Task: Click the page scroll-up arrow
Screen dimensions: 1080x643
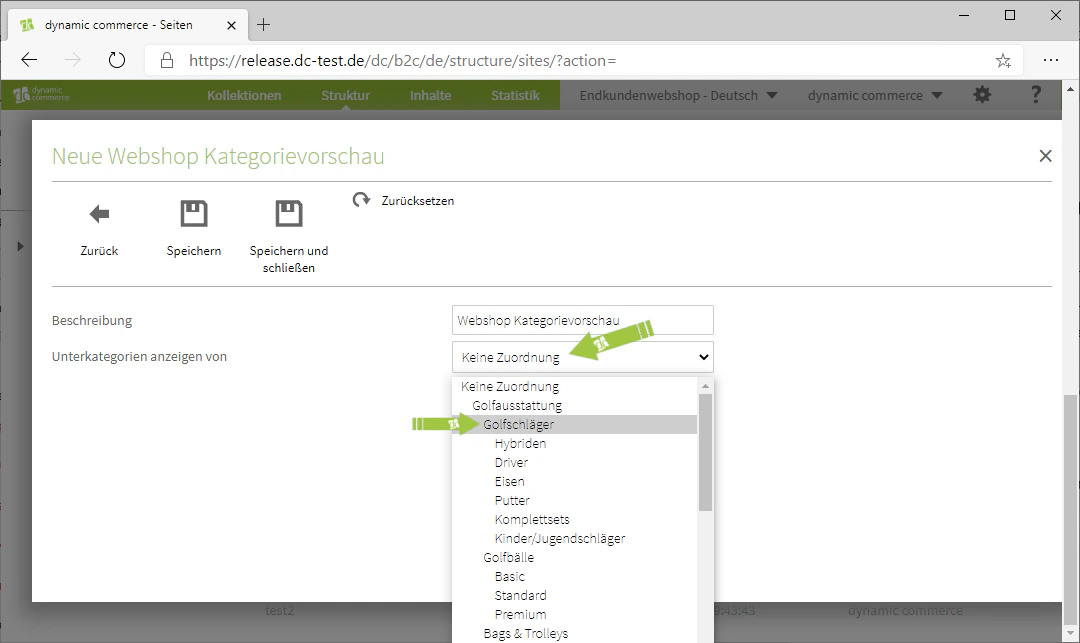Action: [x=1070, y=89]
